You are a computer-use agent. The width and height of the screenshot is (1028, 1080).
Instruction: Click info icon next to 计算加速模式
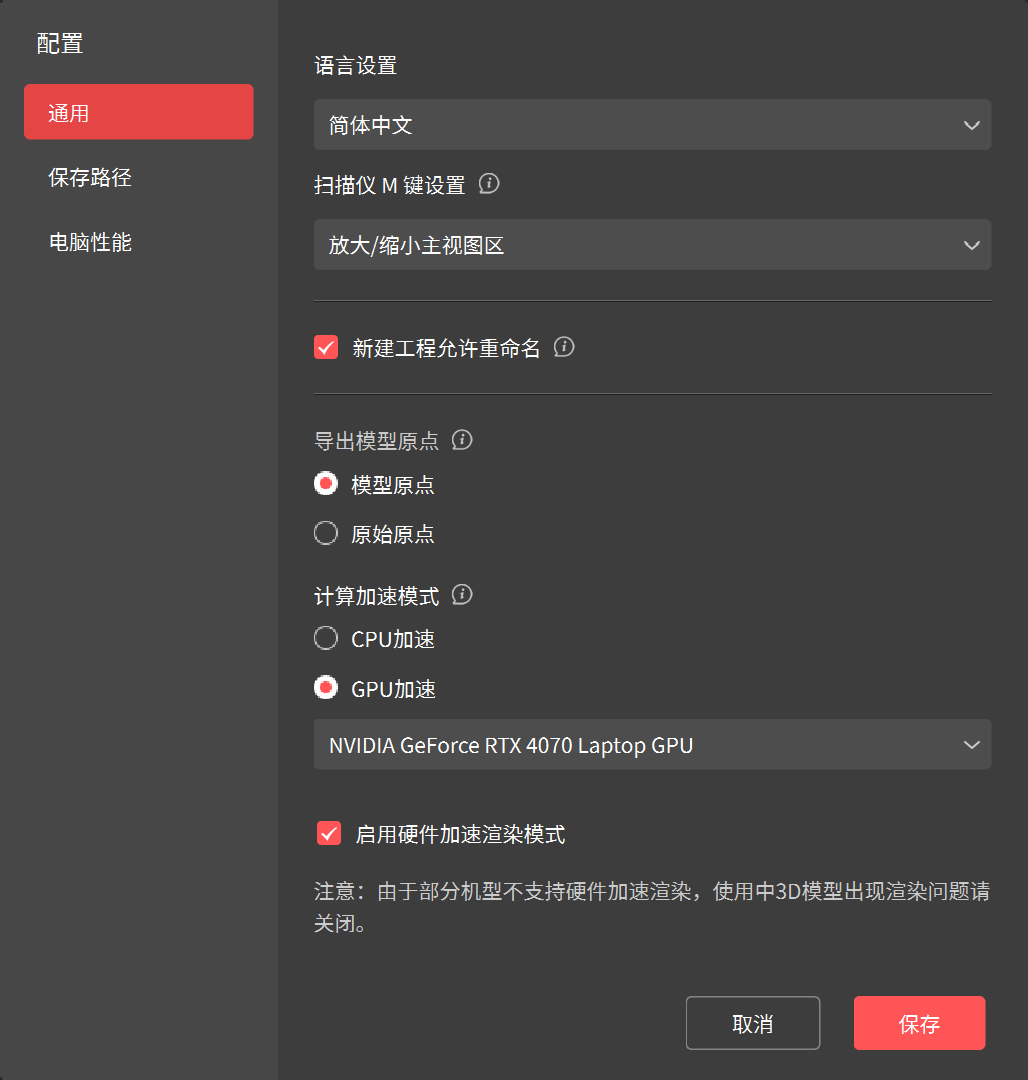pos(462,595)
